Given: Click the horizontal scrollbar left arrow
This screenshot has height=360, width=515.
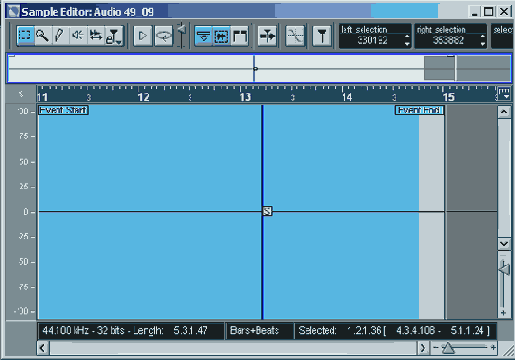Looking at the screenshot, I should (43, 348).
